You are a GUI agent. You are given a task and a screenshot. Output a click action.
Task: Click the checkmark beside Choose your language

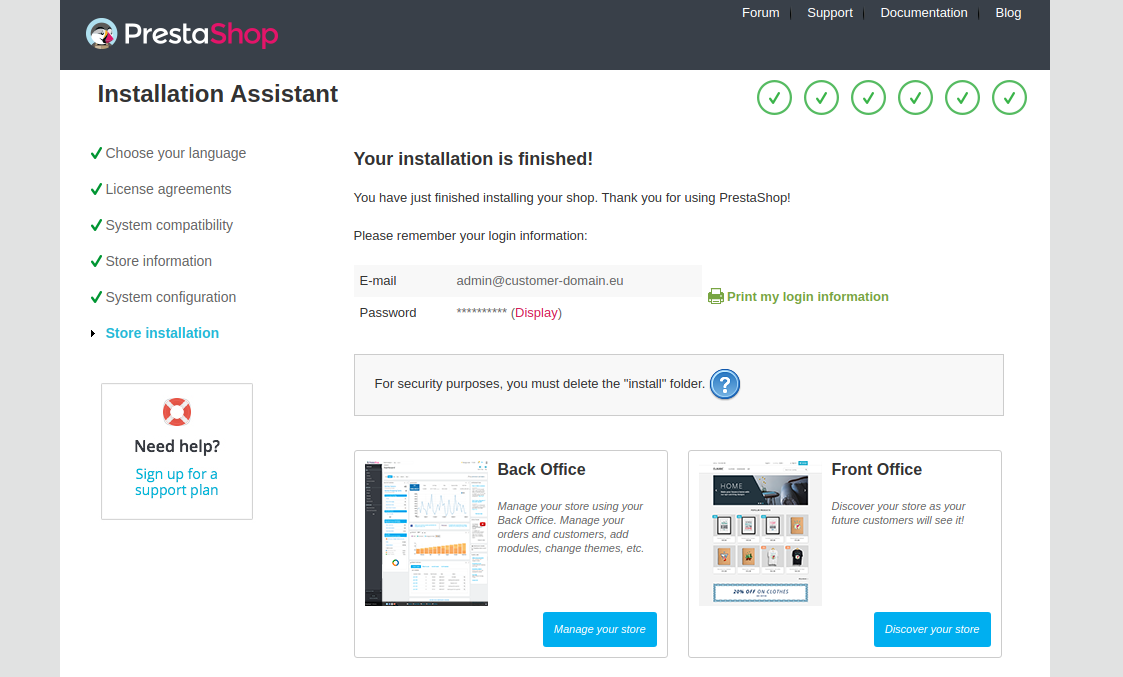point(96,153)
